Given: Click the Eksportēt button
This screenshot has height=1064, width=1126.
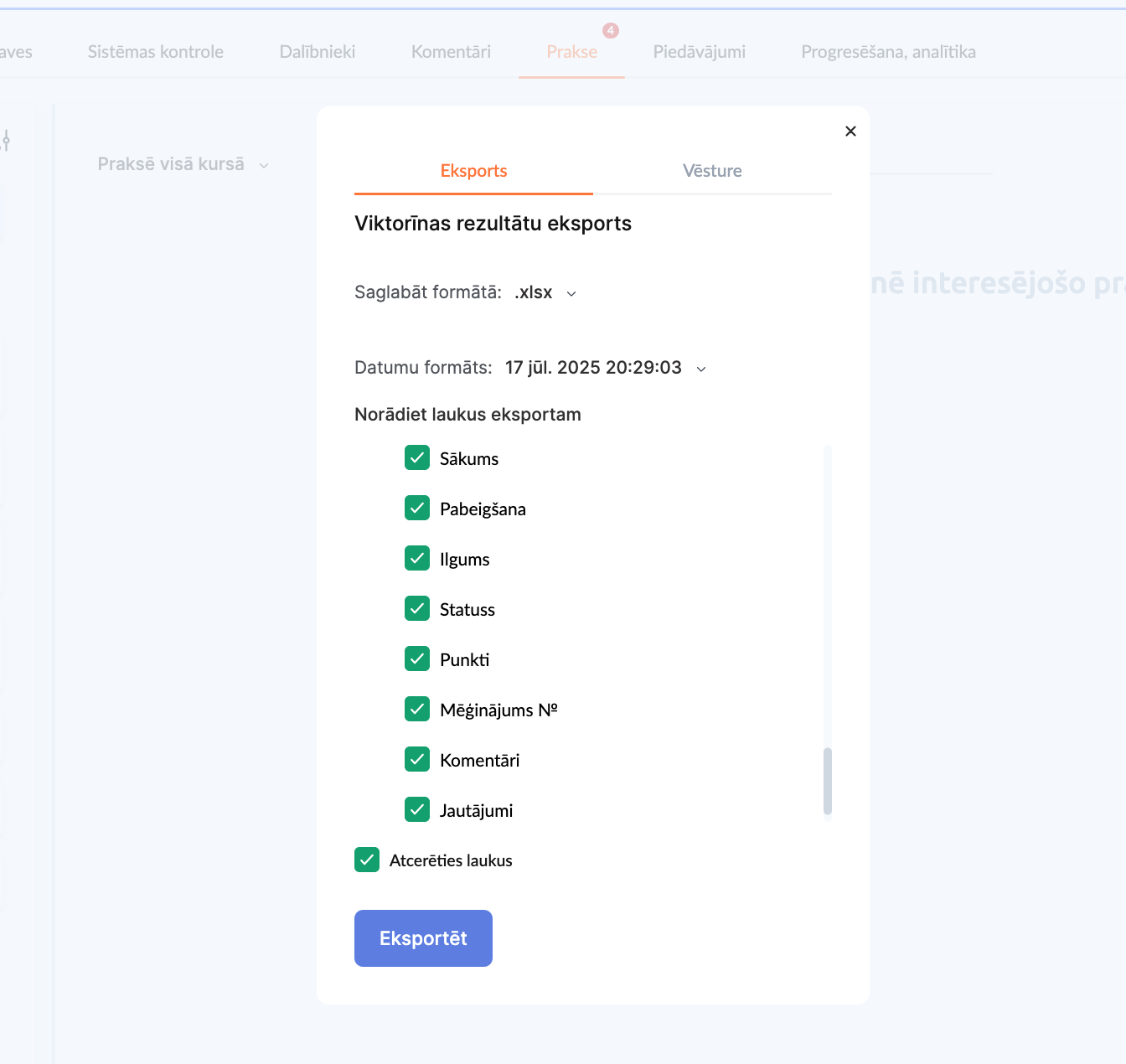Looking at the screenshot, I should click(423, 938).
